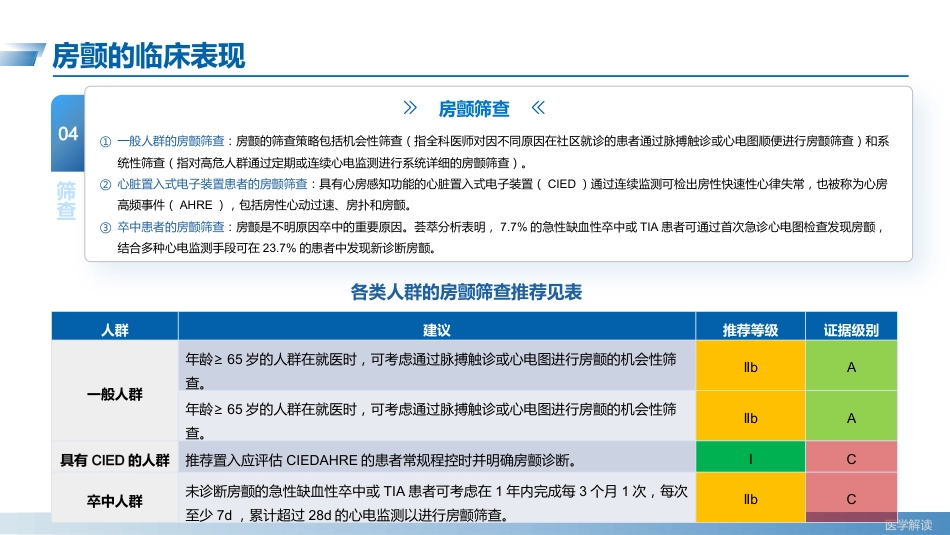Click the table caption 各类人群的房颤筛查推荐见表
950x535 pixels.
pyautogui.click(x=466, y=292)
